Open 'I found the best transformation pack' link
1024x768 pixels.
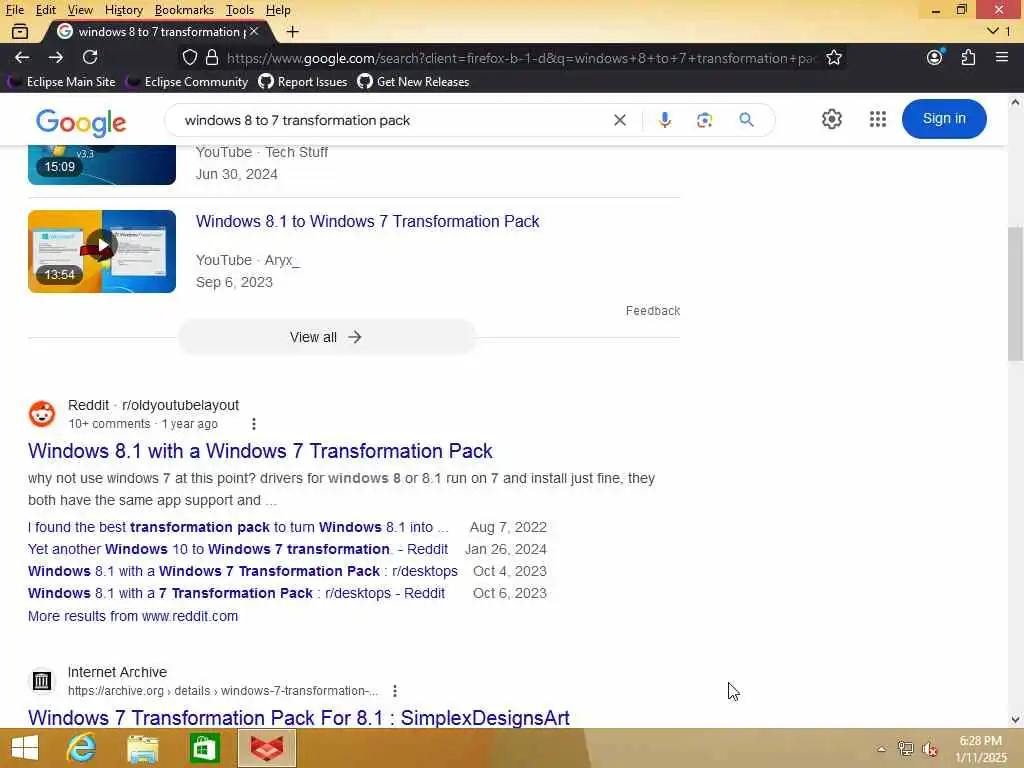(x=238, y=527)
